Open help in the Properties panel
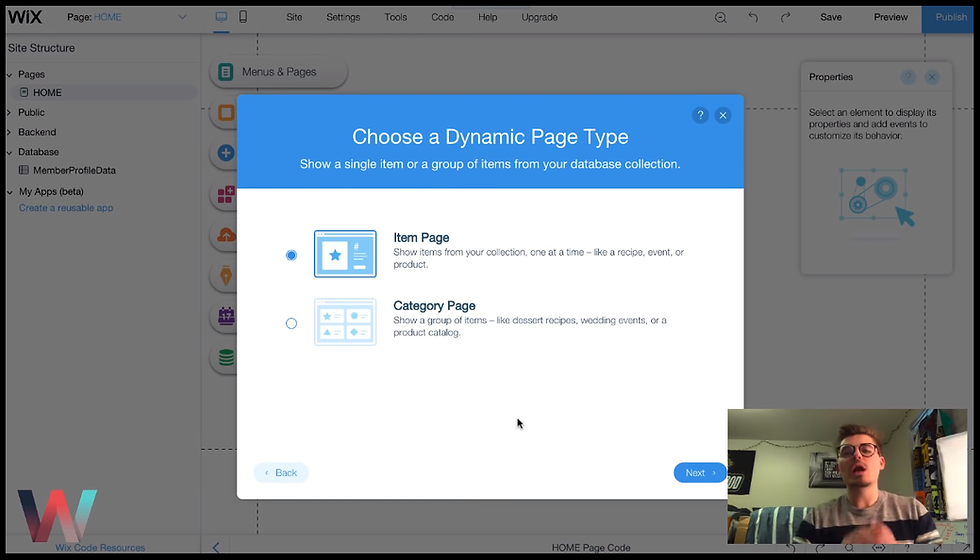Image resolution: width=980 pixels, height=560 pixels. (908, 77)
